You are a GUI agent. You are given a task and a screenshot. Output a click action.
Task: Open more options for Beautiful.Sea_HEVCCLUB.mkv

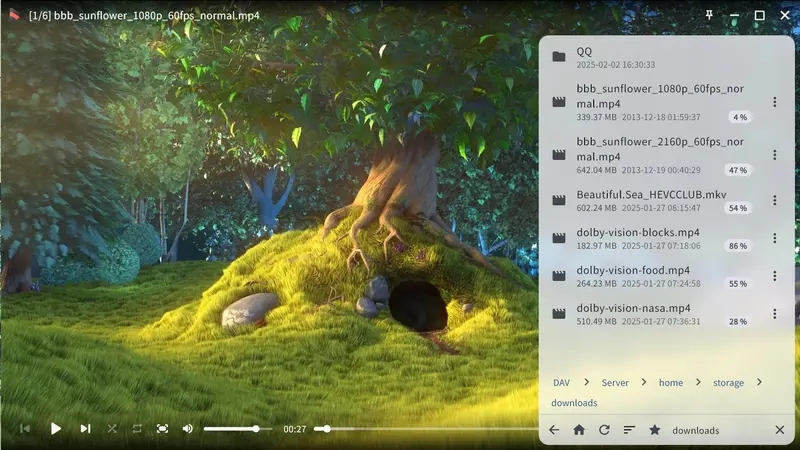click(x=774, y=201)
